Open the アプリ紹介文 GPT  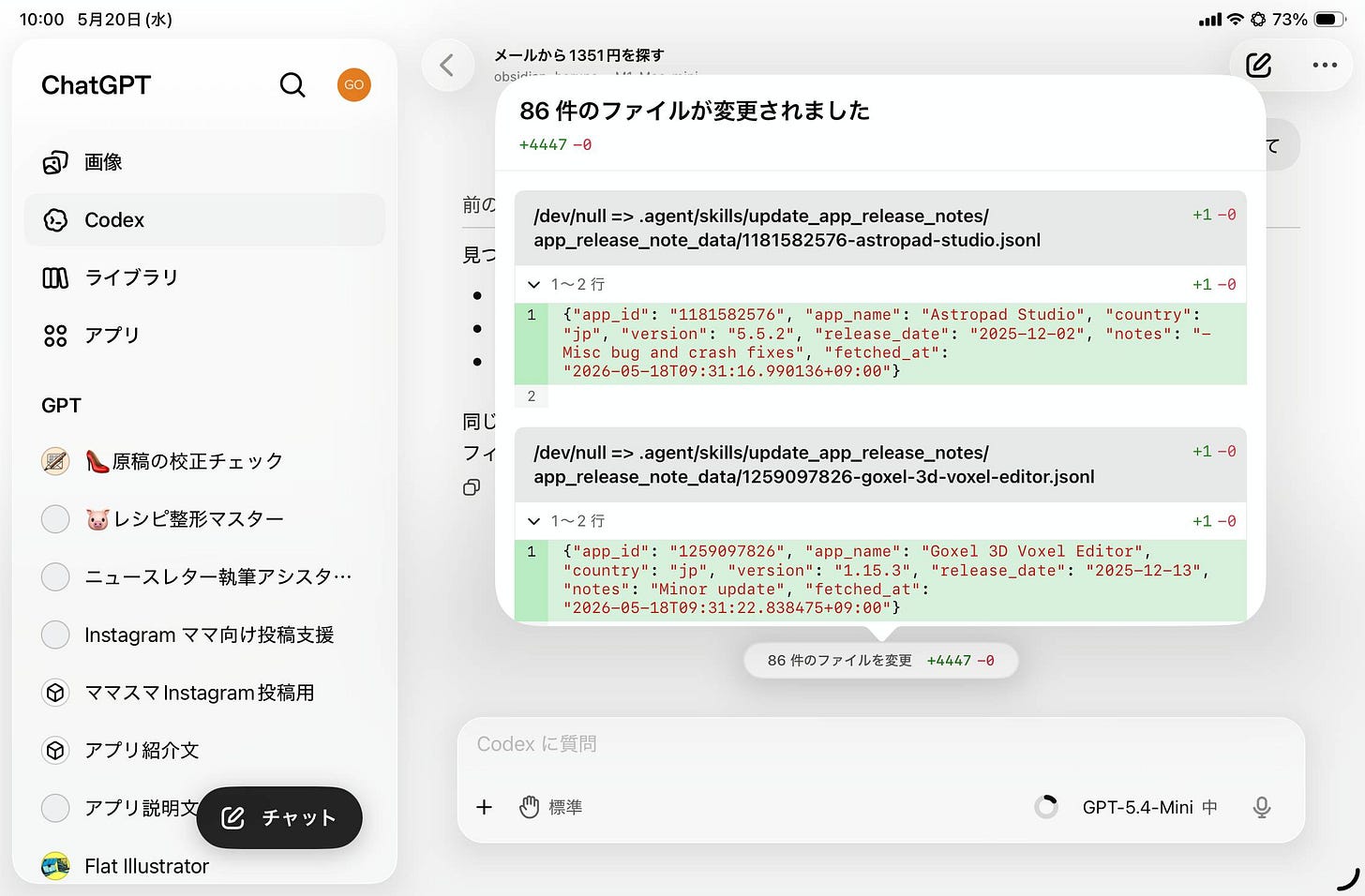[x=204, y=750]
